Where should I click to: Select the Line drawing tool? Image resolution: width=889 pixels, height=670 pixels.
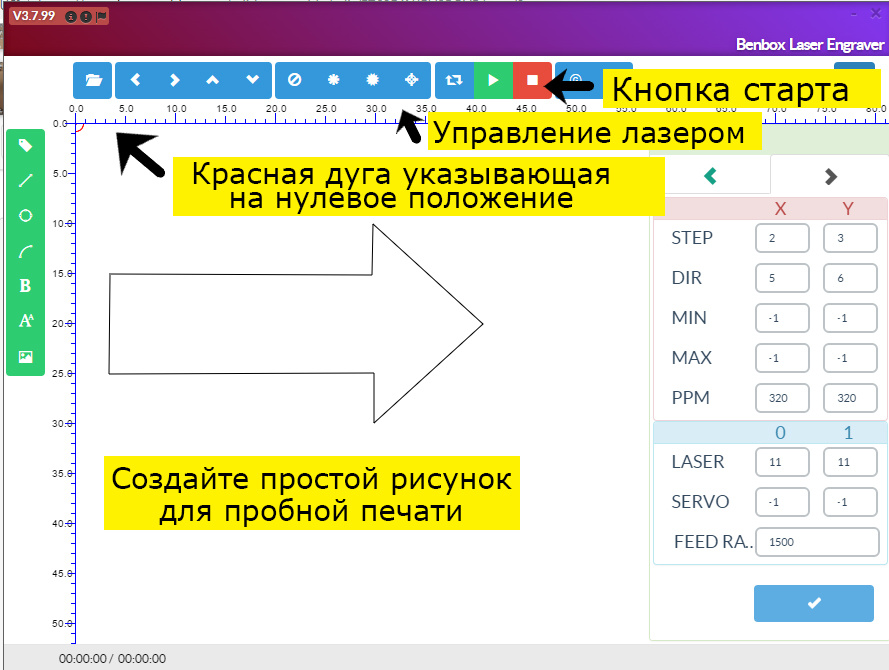click(26, 180)
